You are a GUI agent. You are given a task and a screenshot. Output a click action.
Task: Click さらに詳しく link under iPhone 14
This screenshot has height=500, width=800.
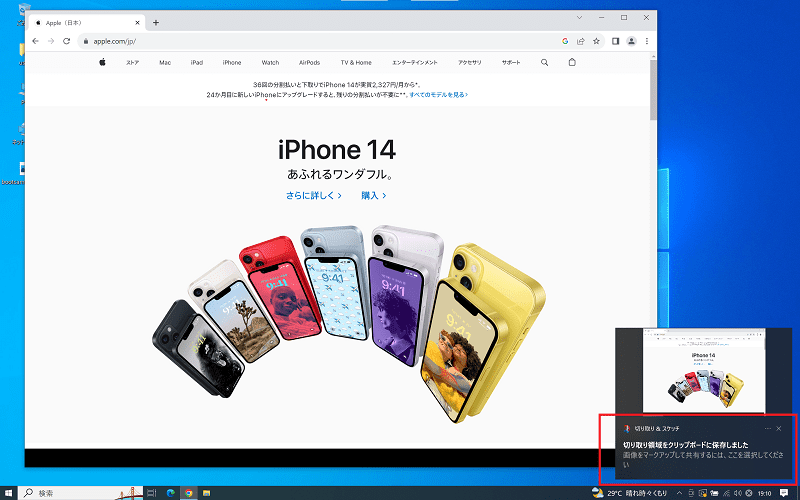click(x=314, y=195)
